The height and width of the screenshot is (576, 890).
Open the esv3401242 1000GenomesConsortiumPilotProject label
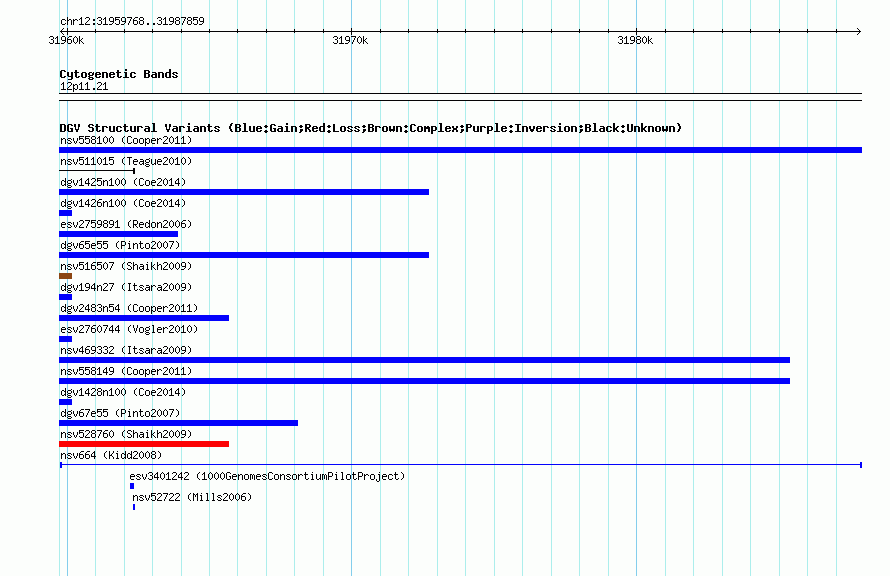tap(267, 476)
